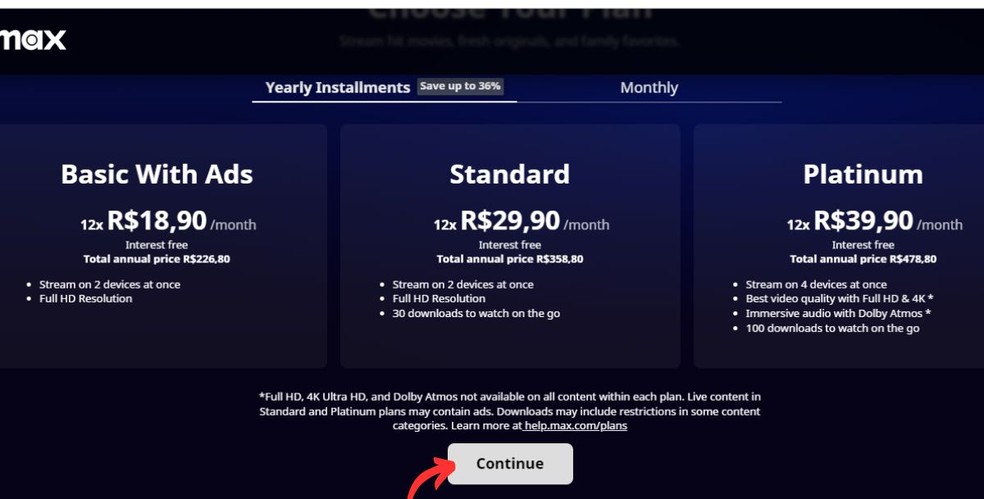The height and width of the screenshot is (499, 984).
Task: Click the Dolby Atmos feature line
Action: 838,313
